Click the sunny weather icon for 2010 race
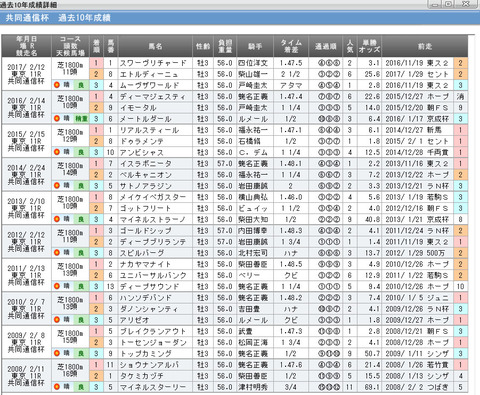Screen dimensions: 480x395 (x=57, y=320)
